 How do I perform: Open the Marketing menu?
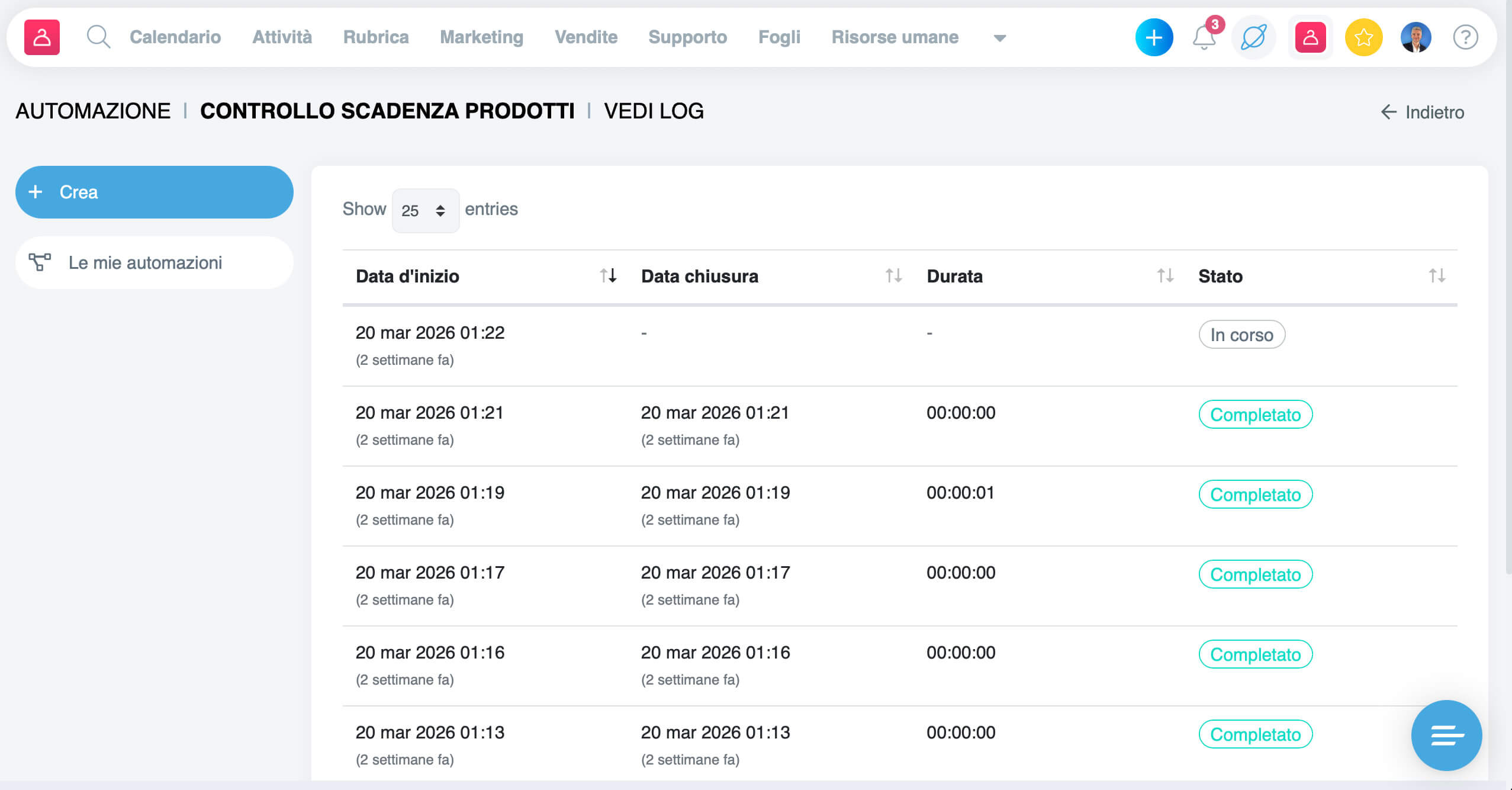[x=481, y=37]
